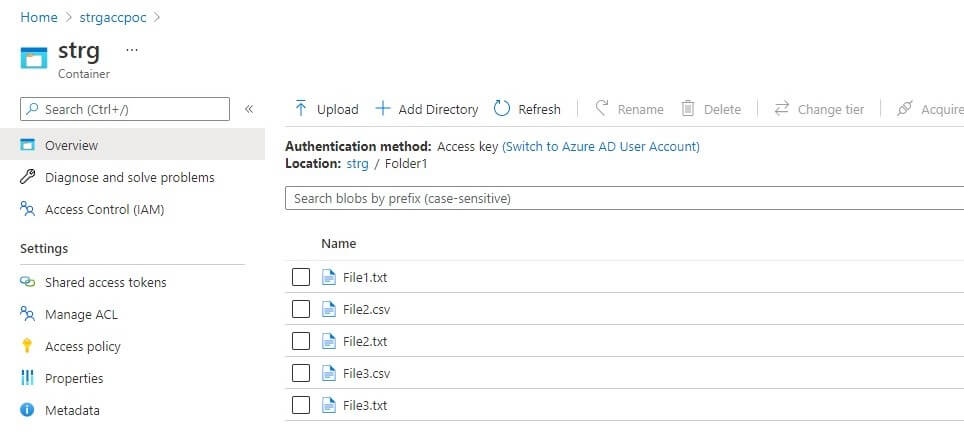Check the box next to File3.txt

[301, 405]
